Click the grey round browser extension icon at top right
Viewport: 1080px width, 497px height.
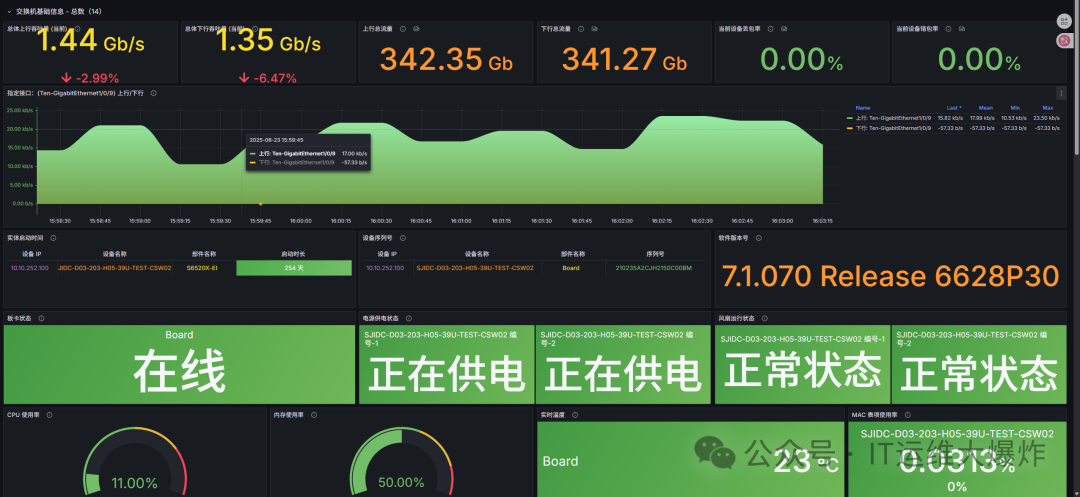[x=1063, y=21]
